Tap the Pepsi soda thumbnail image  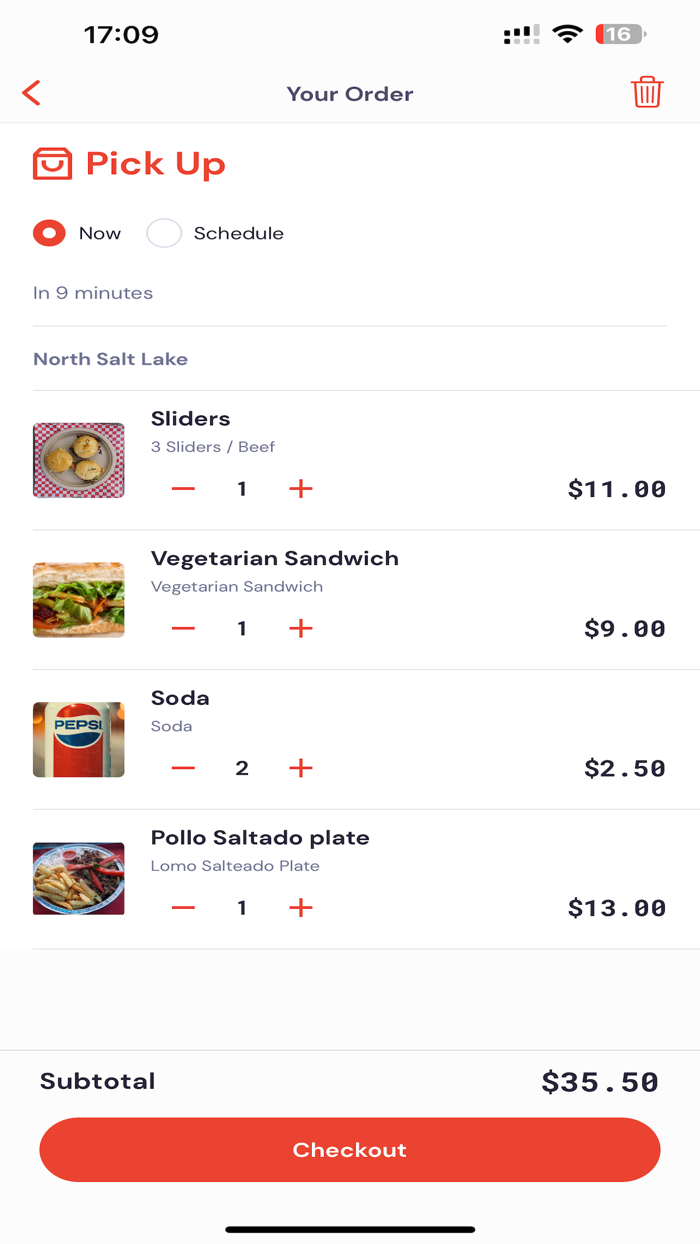point(78,740)
